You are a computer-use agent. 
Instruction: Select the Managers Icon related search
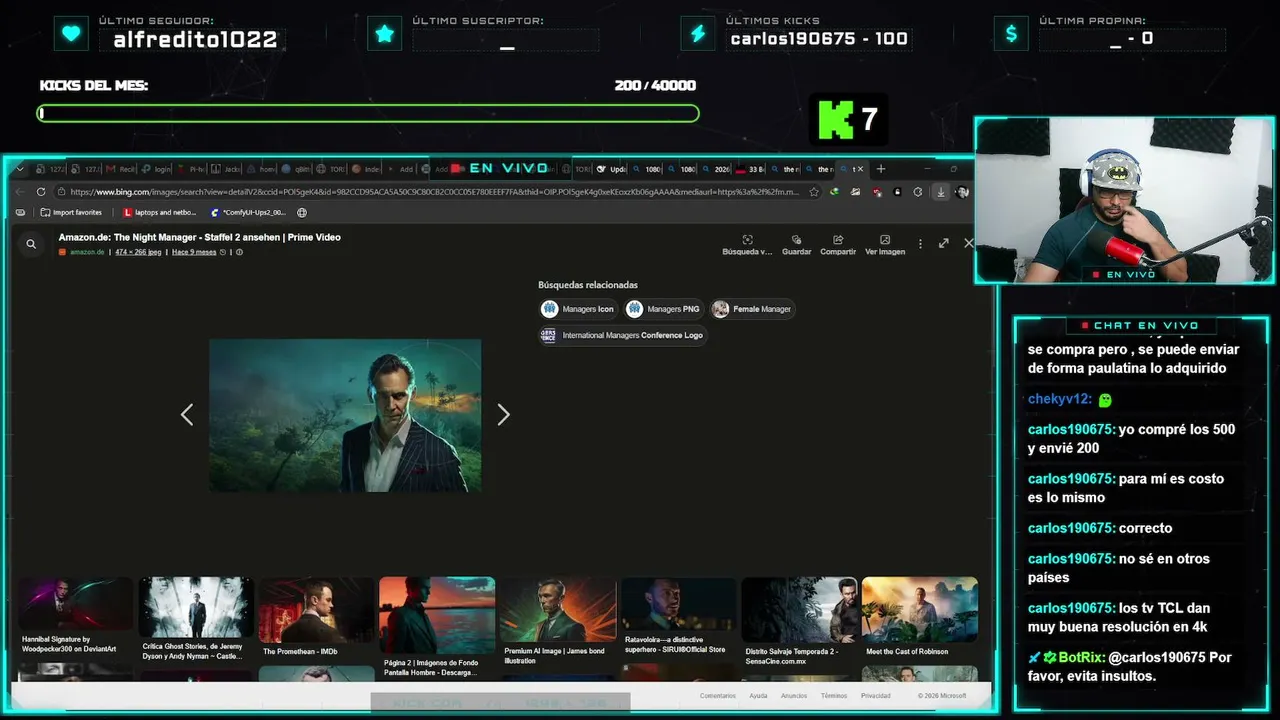pyautogui.click(x=578, y=309)
